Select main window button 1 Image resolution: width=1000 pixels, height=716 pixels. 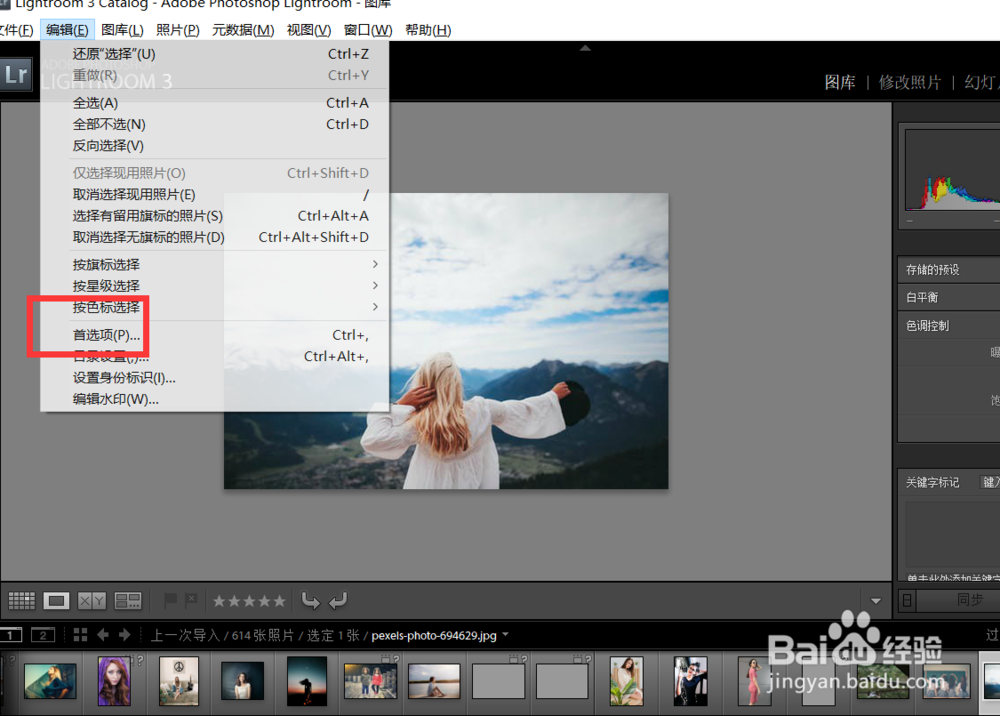[x=10, y=635]
